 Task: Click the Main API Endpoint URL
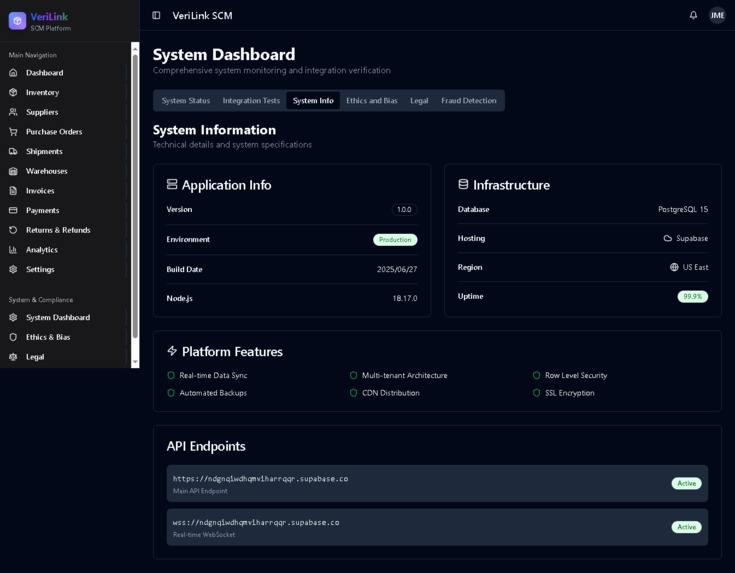(x=260, y=479)
